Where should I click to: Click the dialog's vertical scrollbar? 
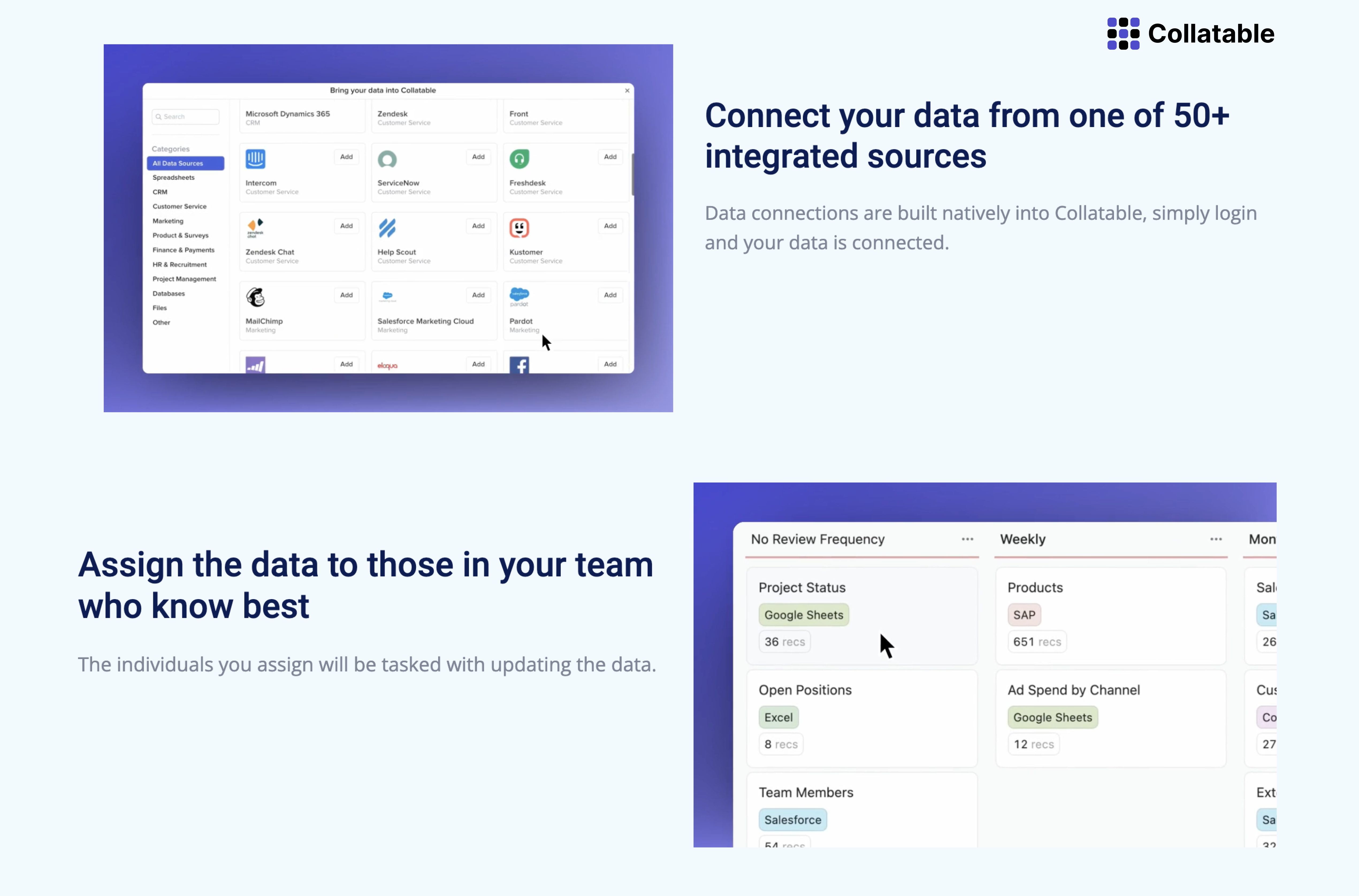coord(632,174)
